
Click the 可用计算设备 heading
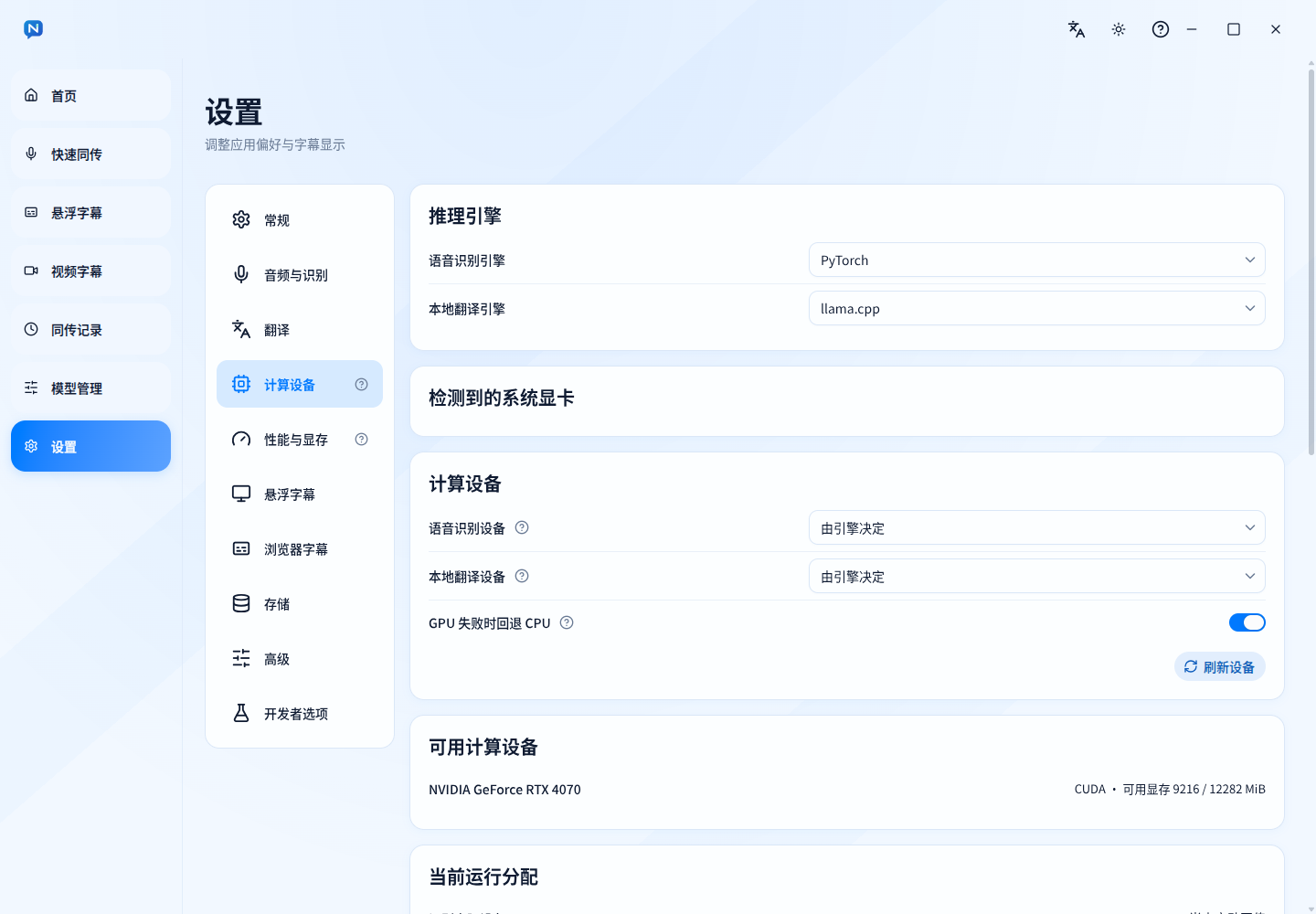483,747
